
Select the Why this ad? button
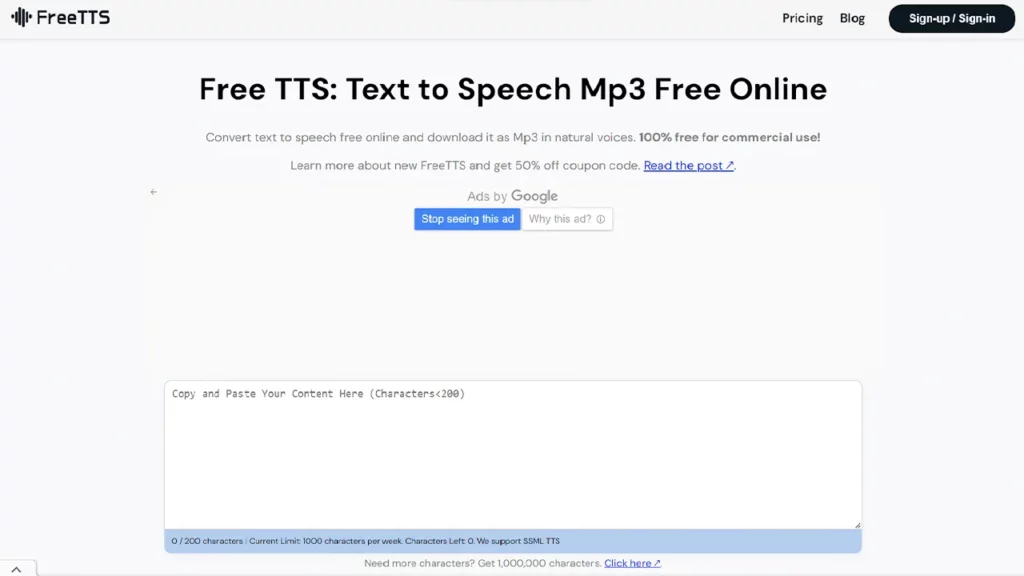(567, 219)
